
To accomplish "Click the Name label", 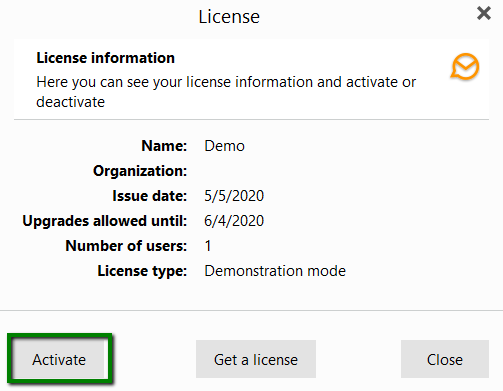I will tap(164, 146).
